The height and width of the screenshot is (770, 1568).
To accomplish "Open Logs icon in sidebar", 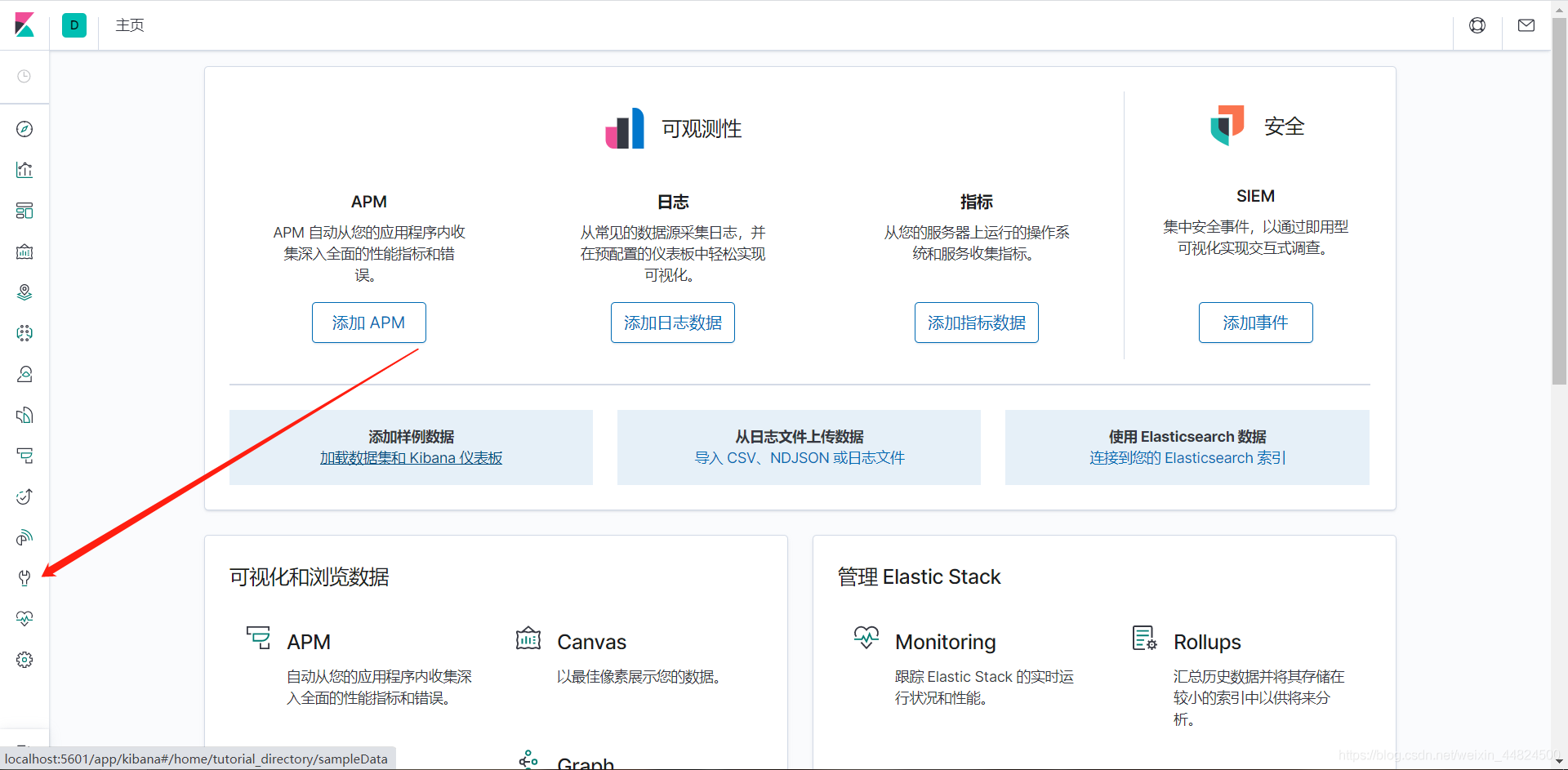I will 24,415.
